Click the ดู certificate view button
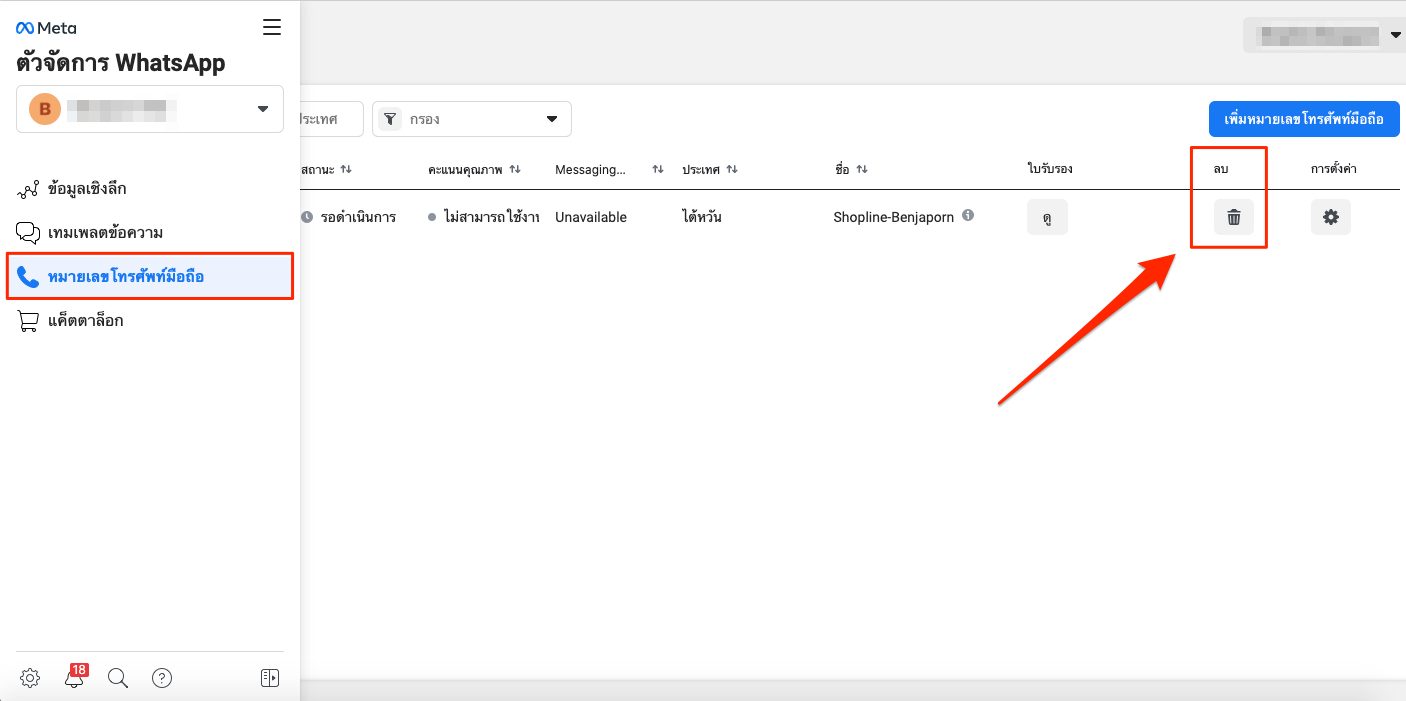 1047,217
